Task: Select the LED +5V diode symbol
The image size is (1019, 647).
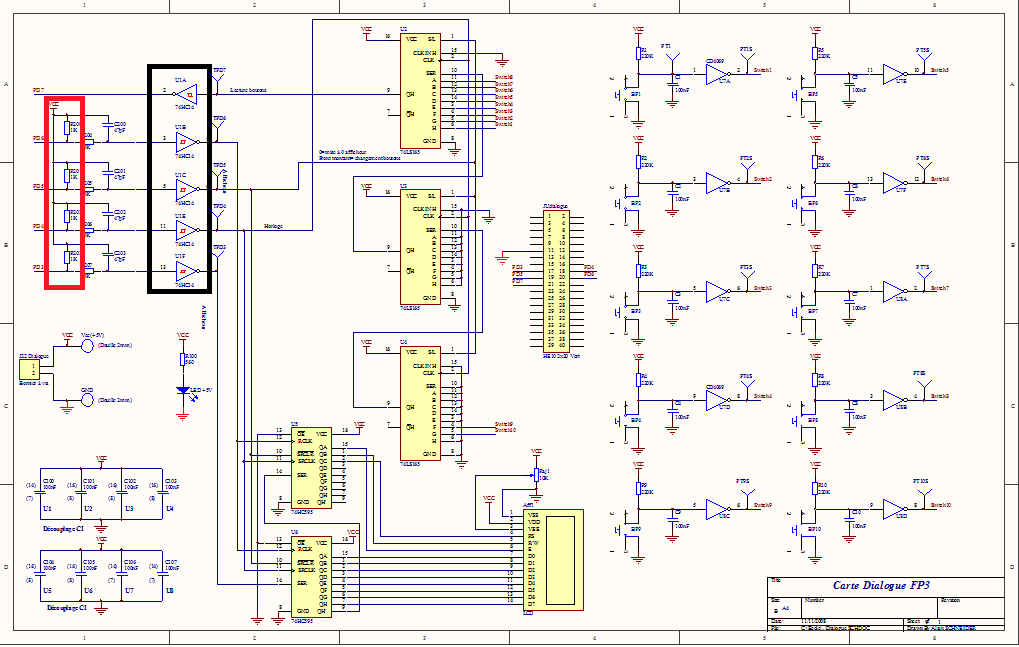Action: [183, 391]
